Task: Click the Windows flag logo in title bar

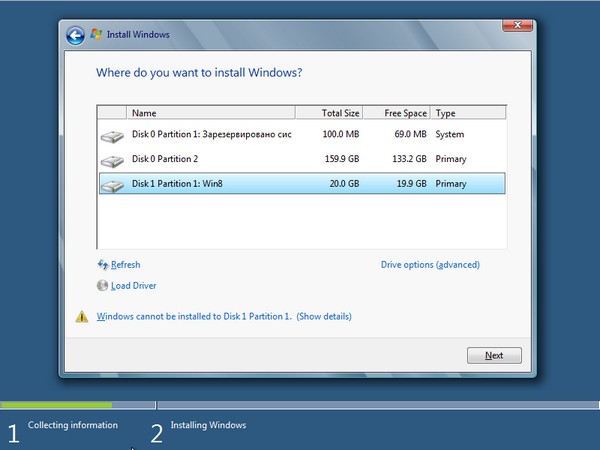Action: click(x=97, y=35)
